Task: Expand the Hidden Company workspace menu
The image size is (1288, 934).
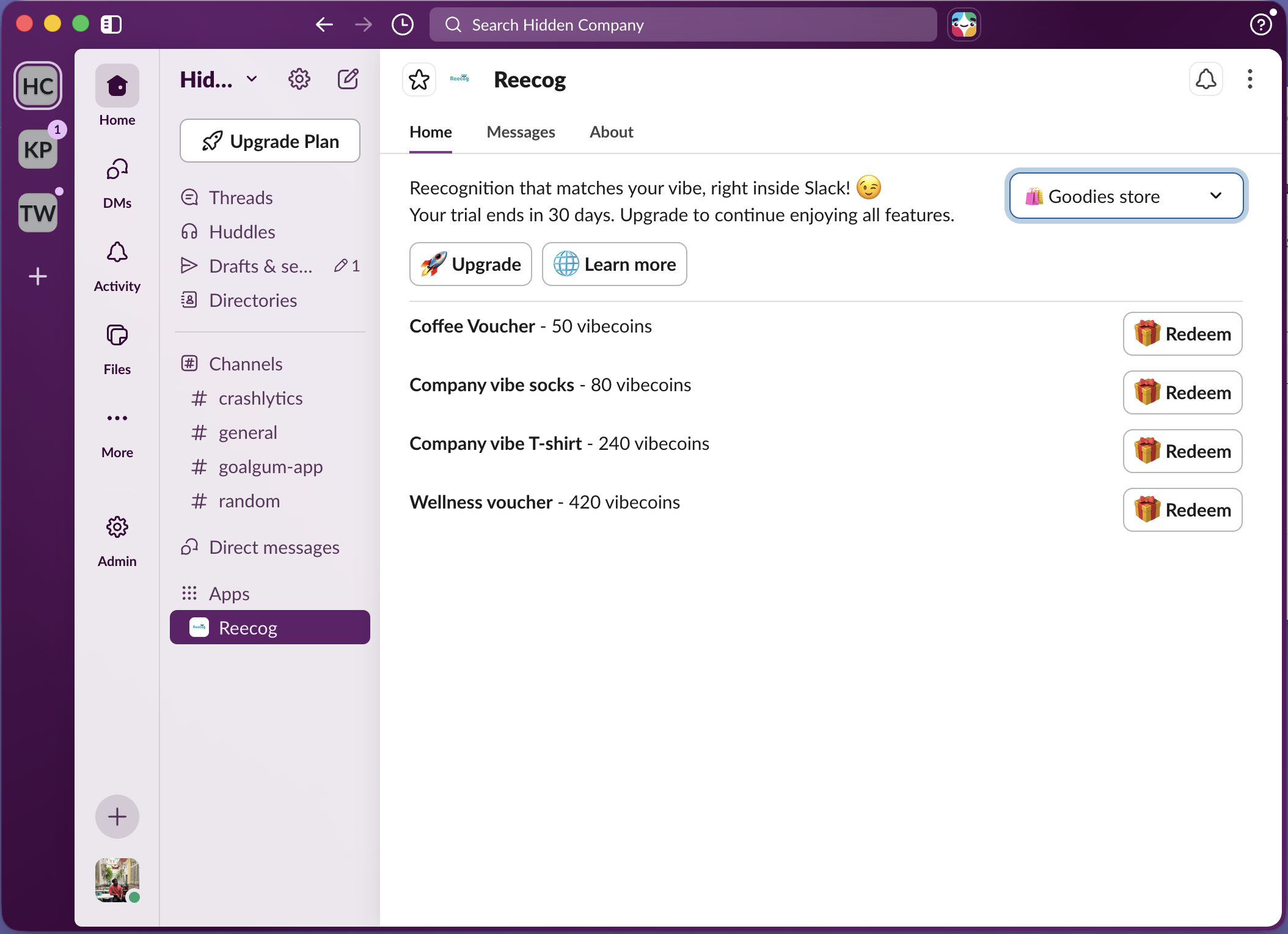Action: (219, 79)
